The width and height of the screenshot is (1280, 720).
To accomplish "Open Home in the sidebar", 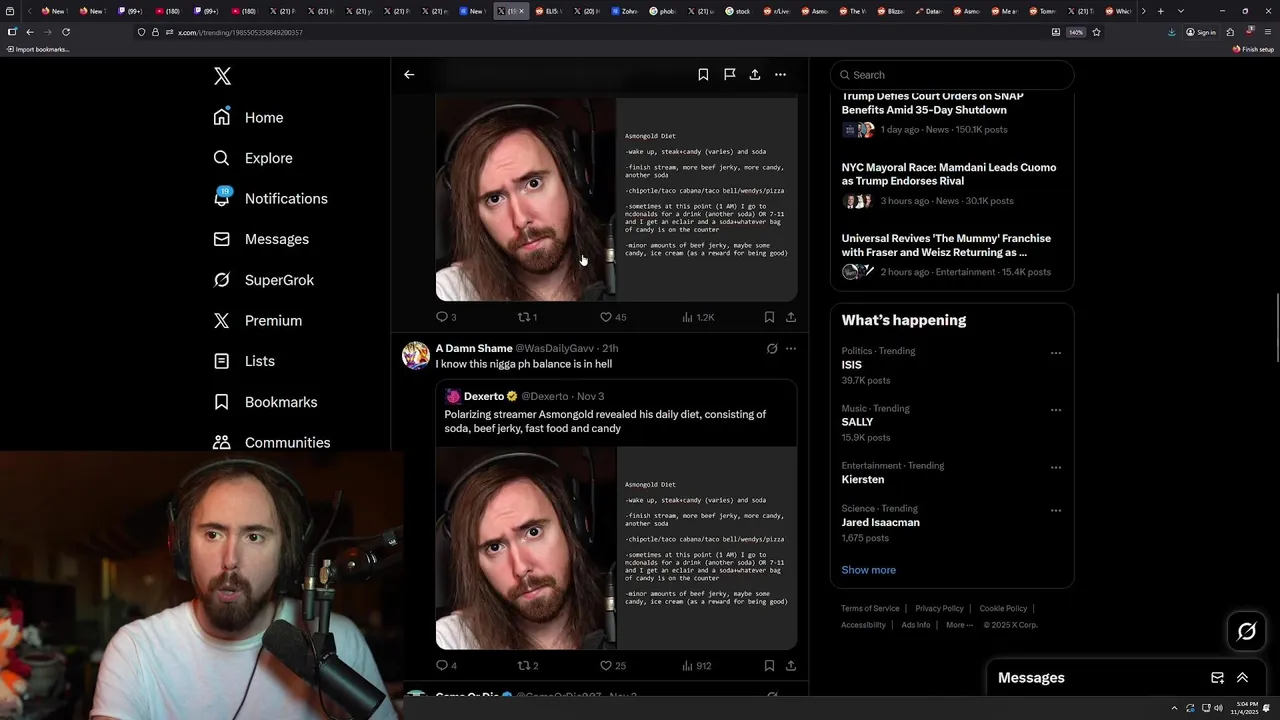I will 249,117.
